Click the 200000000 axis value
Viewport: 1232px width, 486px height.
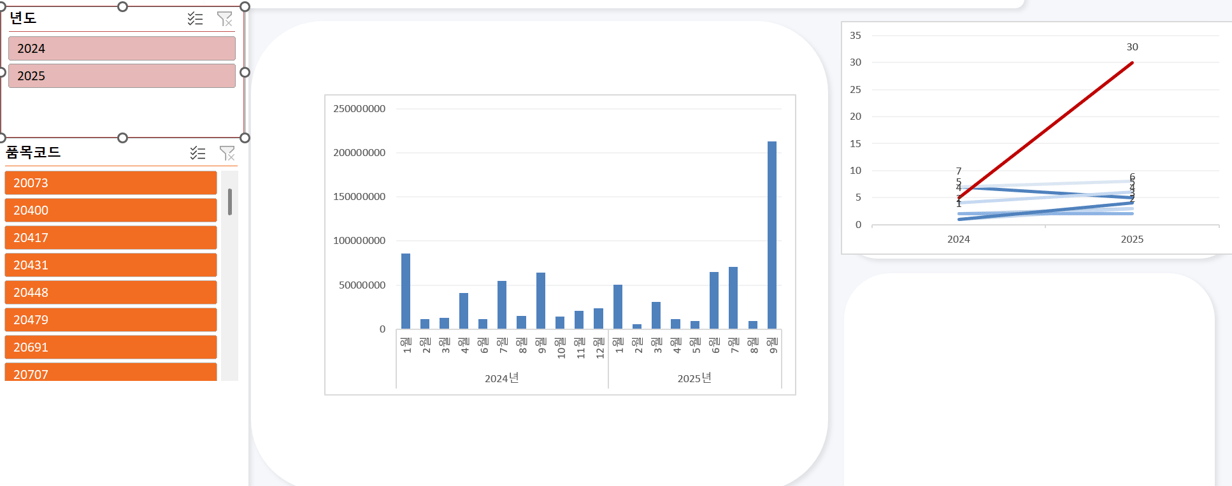click(360, 153)
